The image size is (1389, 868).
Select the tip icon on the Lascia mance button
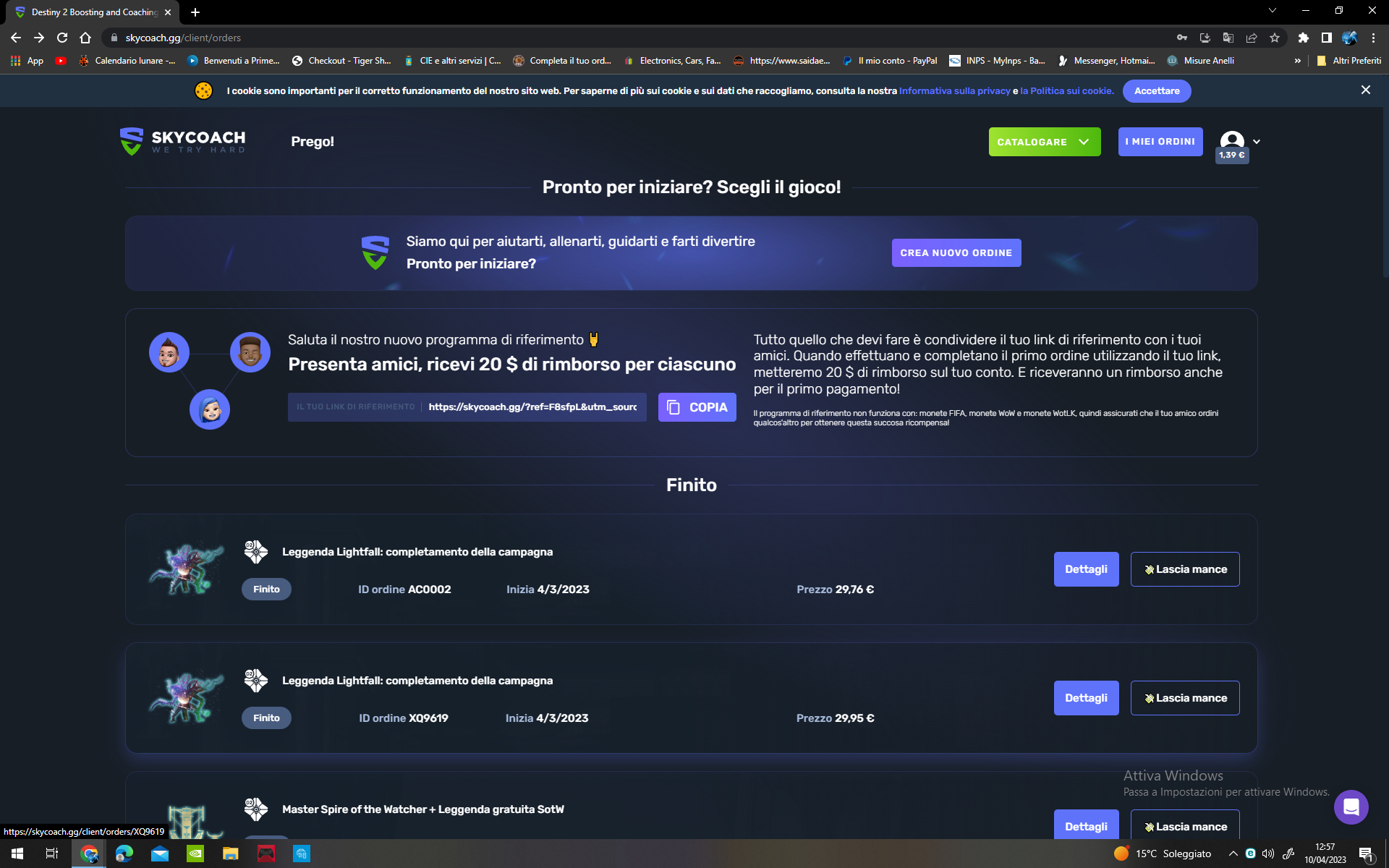tap(1148, 569)
